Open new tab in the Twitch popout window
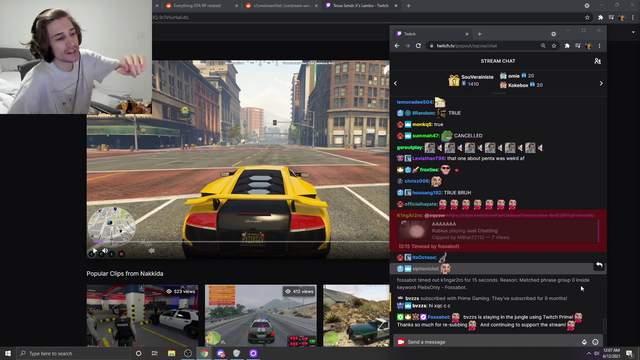 click(480, 34)
